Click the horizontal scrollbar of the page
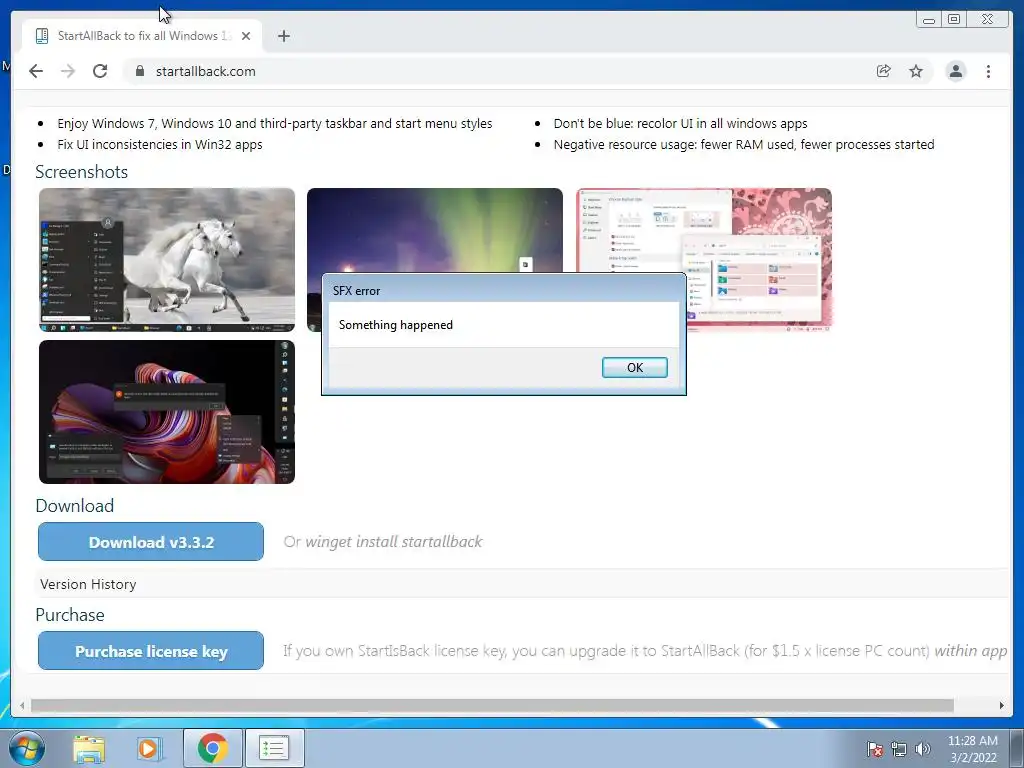1024x768 pixels. click(492, 705)
